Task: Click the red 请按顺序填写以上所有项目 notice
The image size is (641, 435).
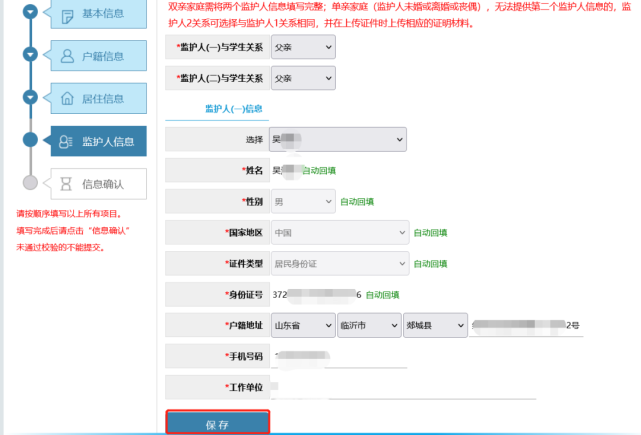Action: coord(69,214)
